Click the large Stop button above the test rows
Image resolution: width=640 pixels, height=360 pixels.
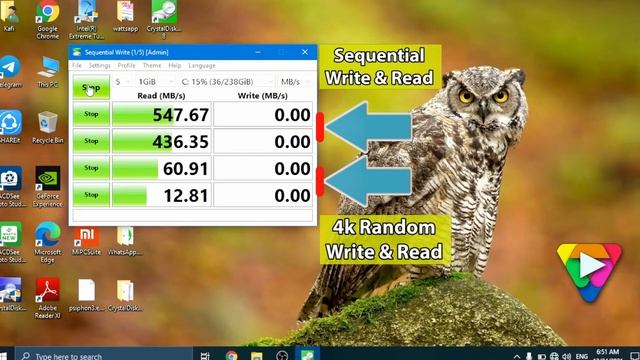(91, 87)
